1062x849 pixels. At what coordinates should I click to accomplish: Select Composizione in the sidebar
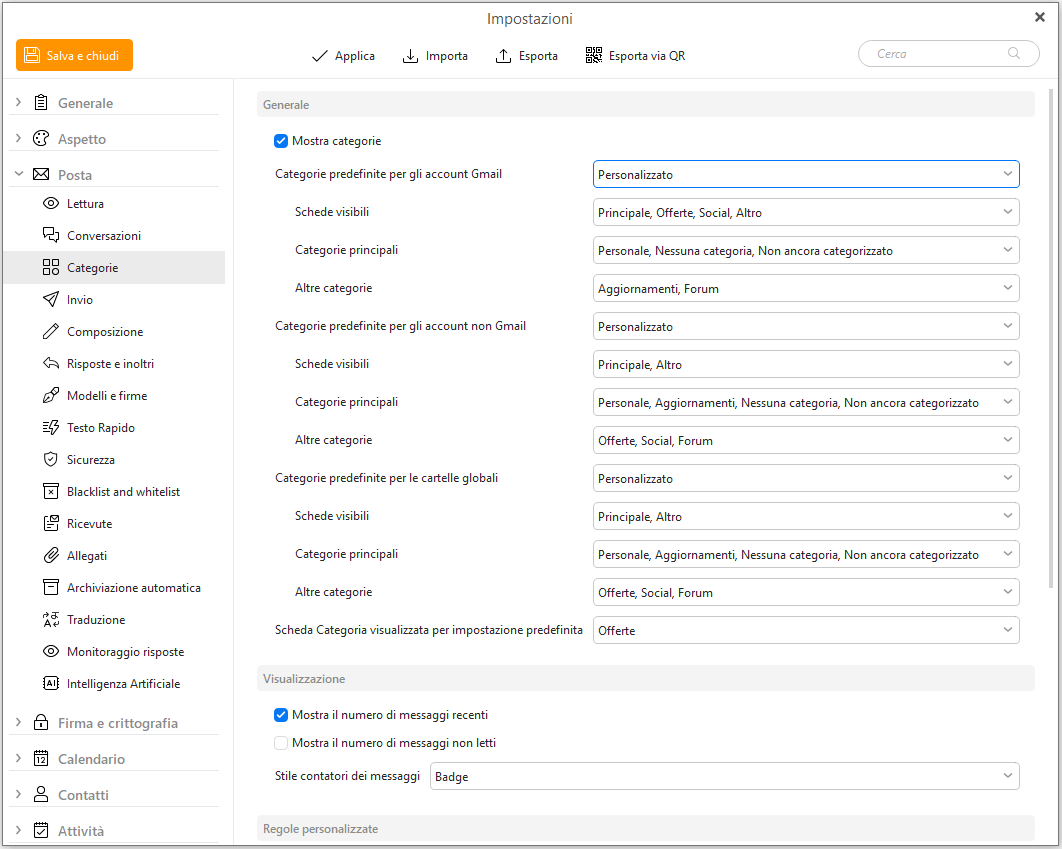coord(114,332)
